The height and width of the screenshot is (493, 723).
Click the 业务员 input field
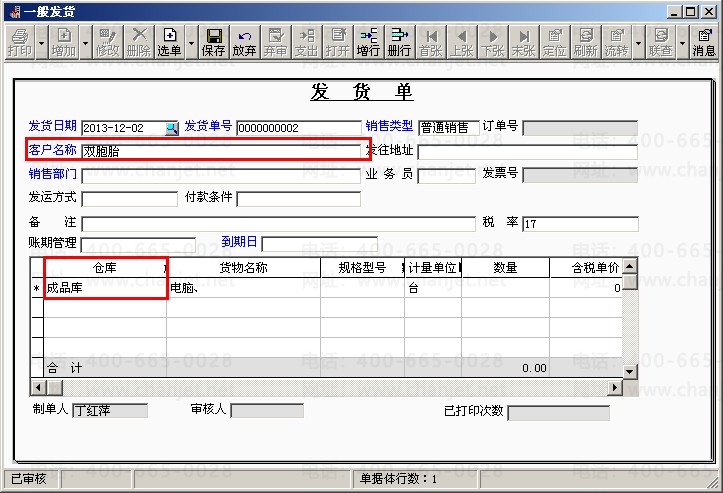tap(446, 176)
